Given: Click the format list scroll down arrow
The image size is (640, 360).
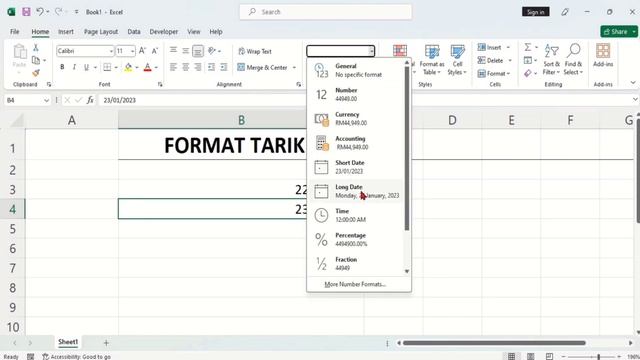Looking at the screenshot, I should click(407, 271).
